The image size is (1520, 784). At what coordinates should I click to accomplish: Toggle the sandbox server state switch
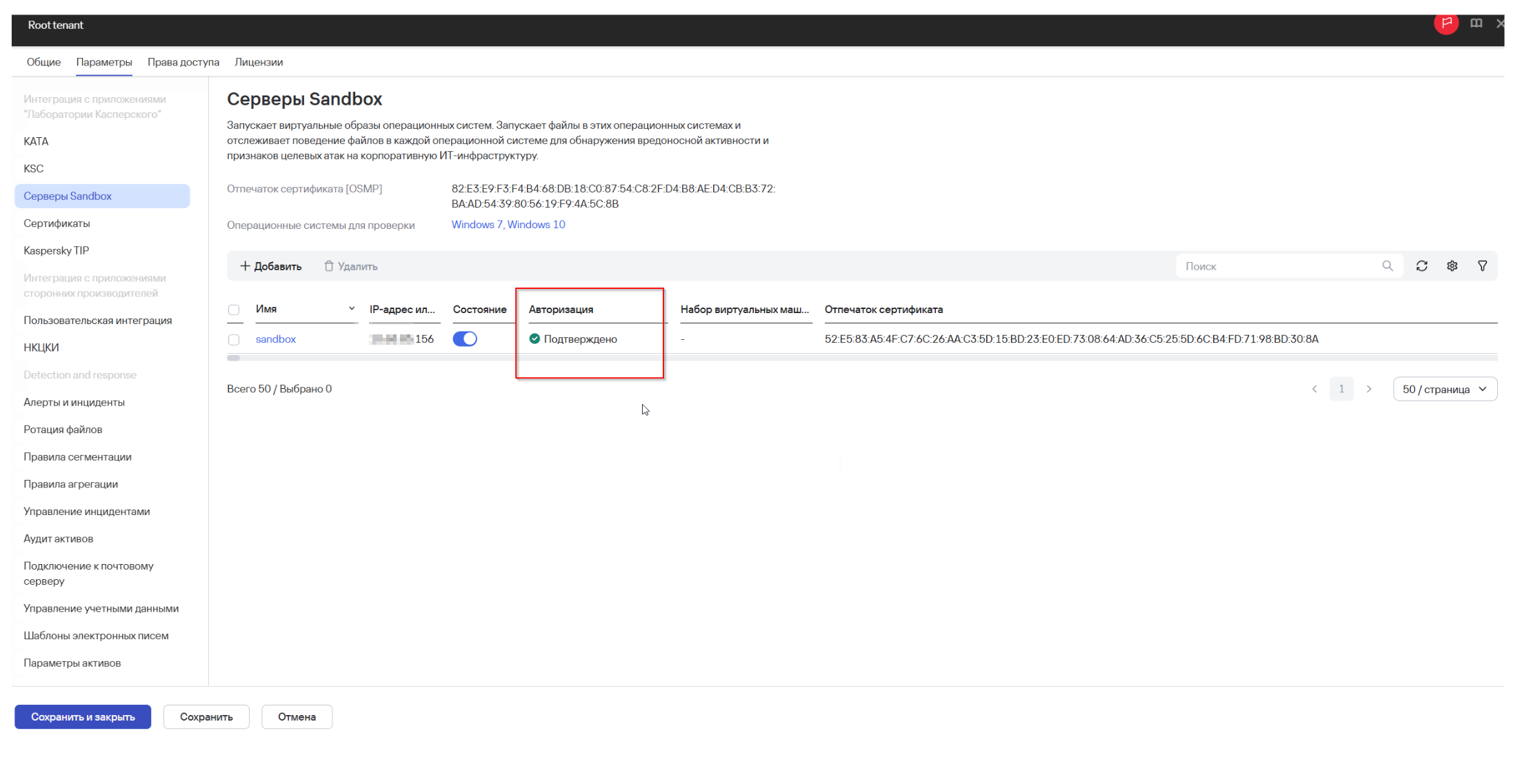point(465,339)
